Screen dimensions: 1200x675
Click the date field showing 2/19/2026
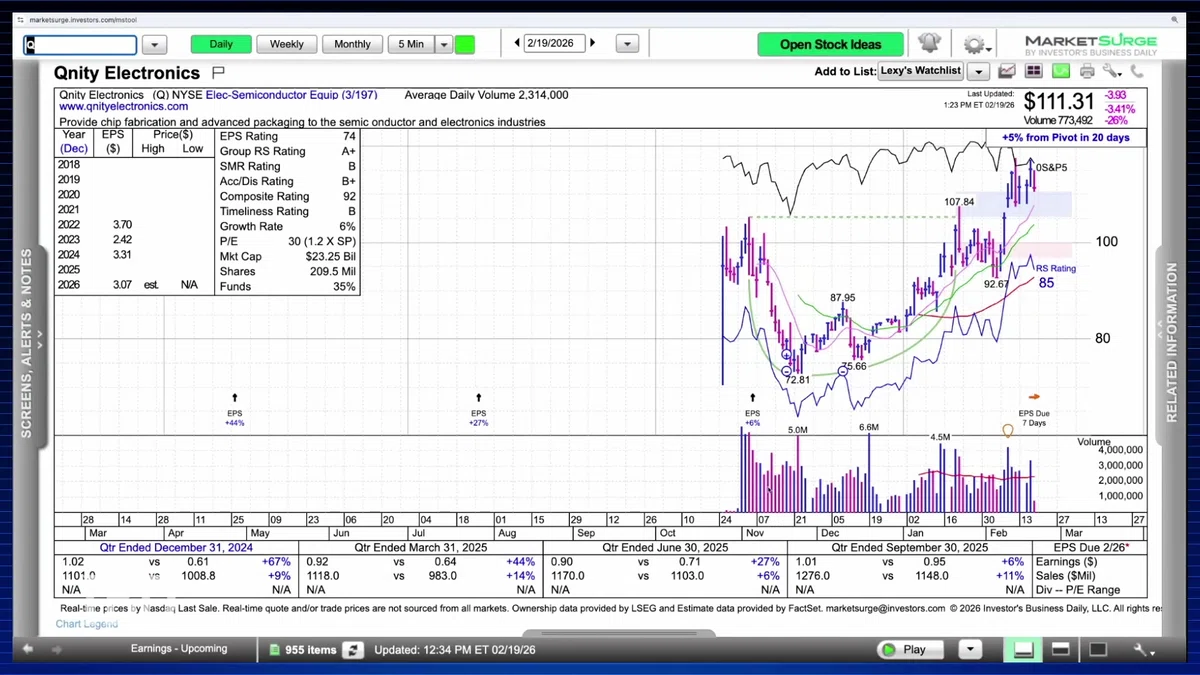555,44
